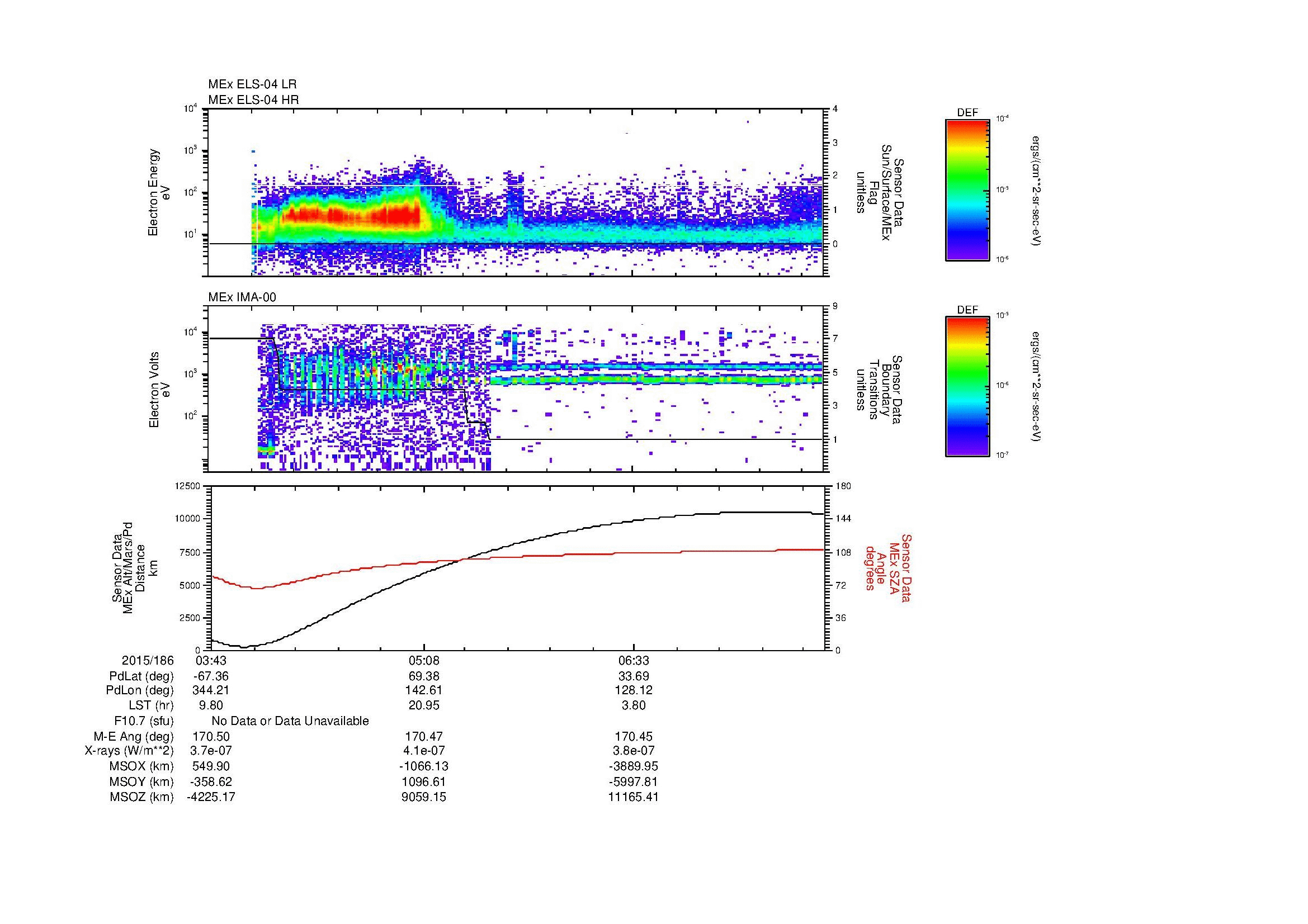Click PdLon value 344.21
Viewport: 1308px width, 924px height.
pyautogui.click(x=211, y=690)
